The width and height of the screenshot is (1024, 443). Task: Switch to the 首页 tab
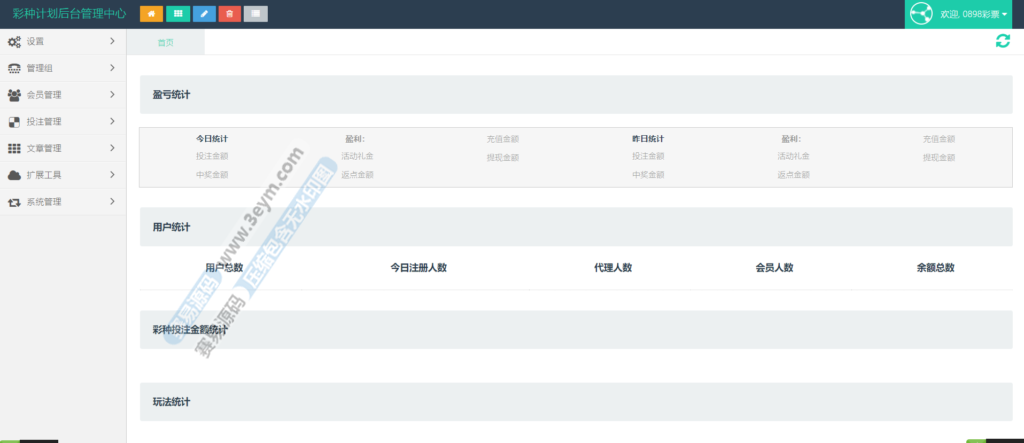point(166,42)
